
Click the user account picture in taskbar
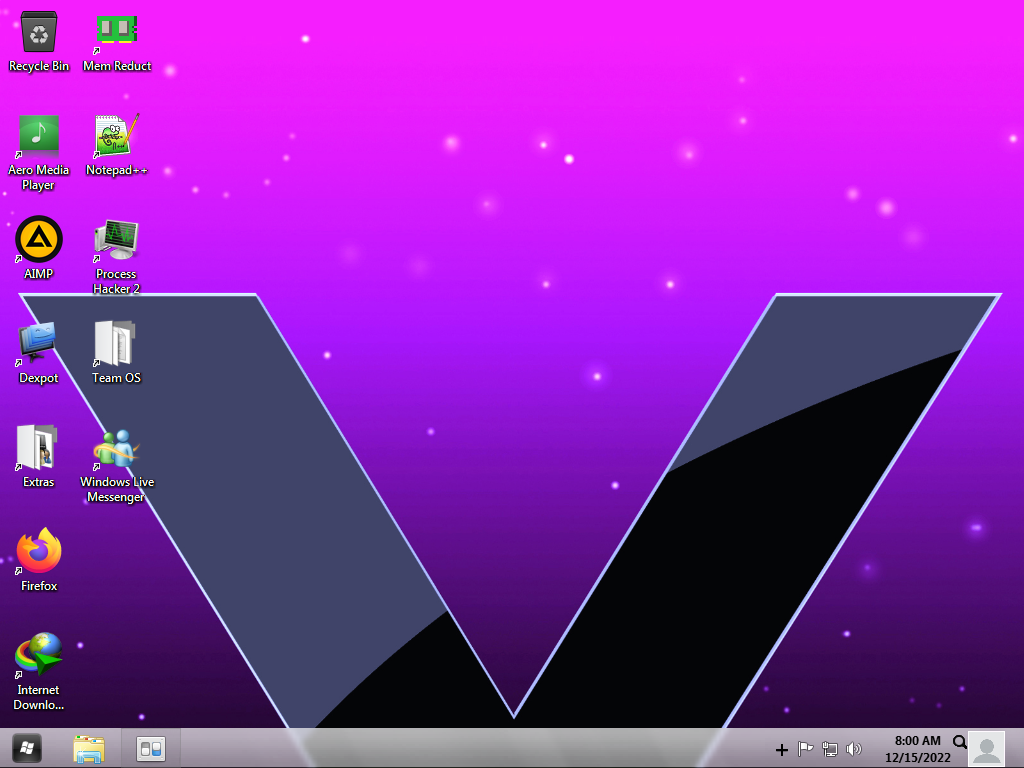987,749
